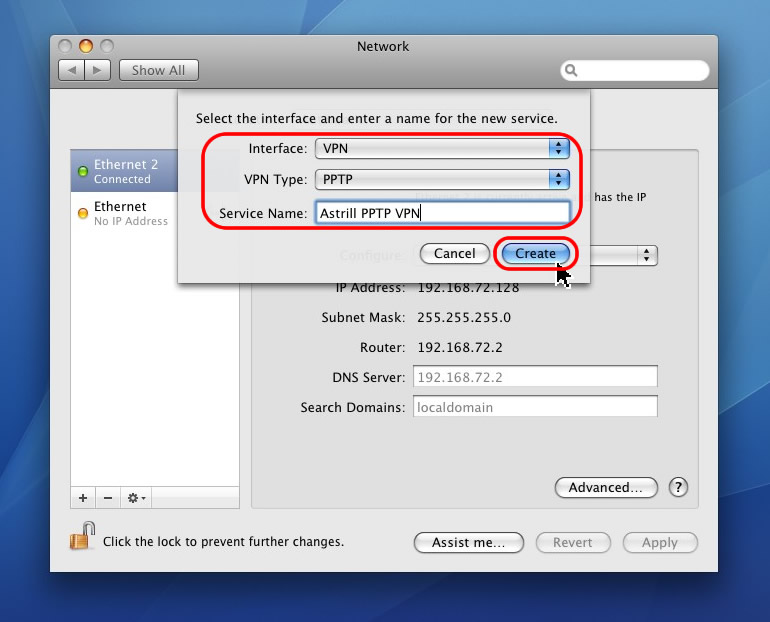Click the Router value 192.168.72.2

460,348
